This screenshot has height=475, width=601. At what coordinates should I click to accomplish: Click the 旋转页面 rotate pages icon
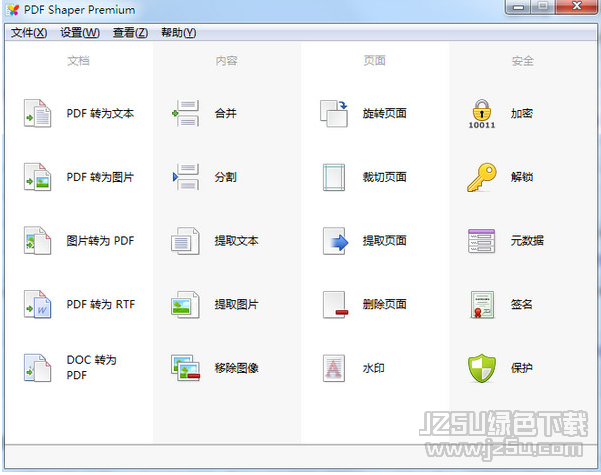click(x=334, y=113)
